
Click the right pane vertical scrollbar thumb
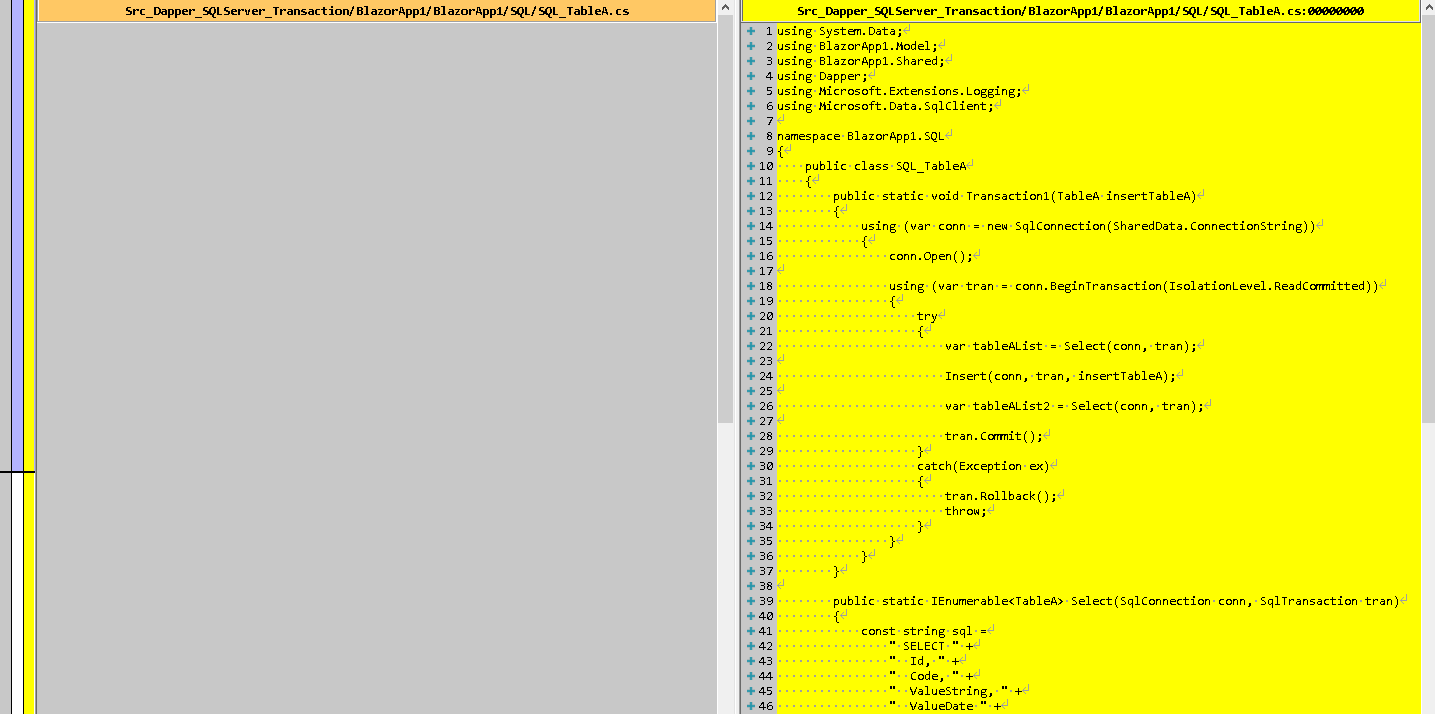[1427, 222]
